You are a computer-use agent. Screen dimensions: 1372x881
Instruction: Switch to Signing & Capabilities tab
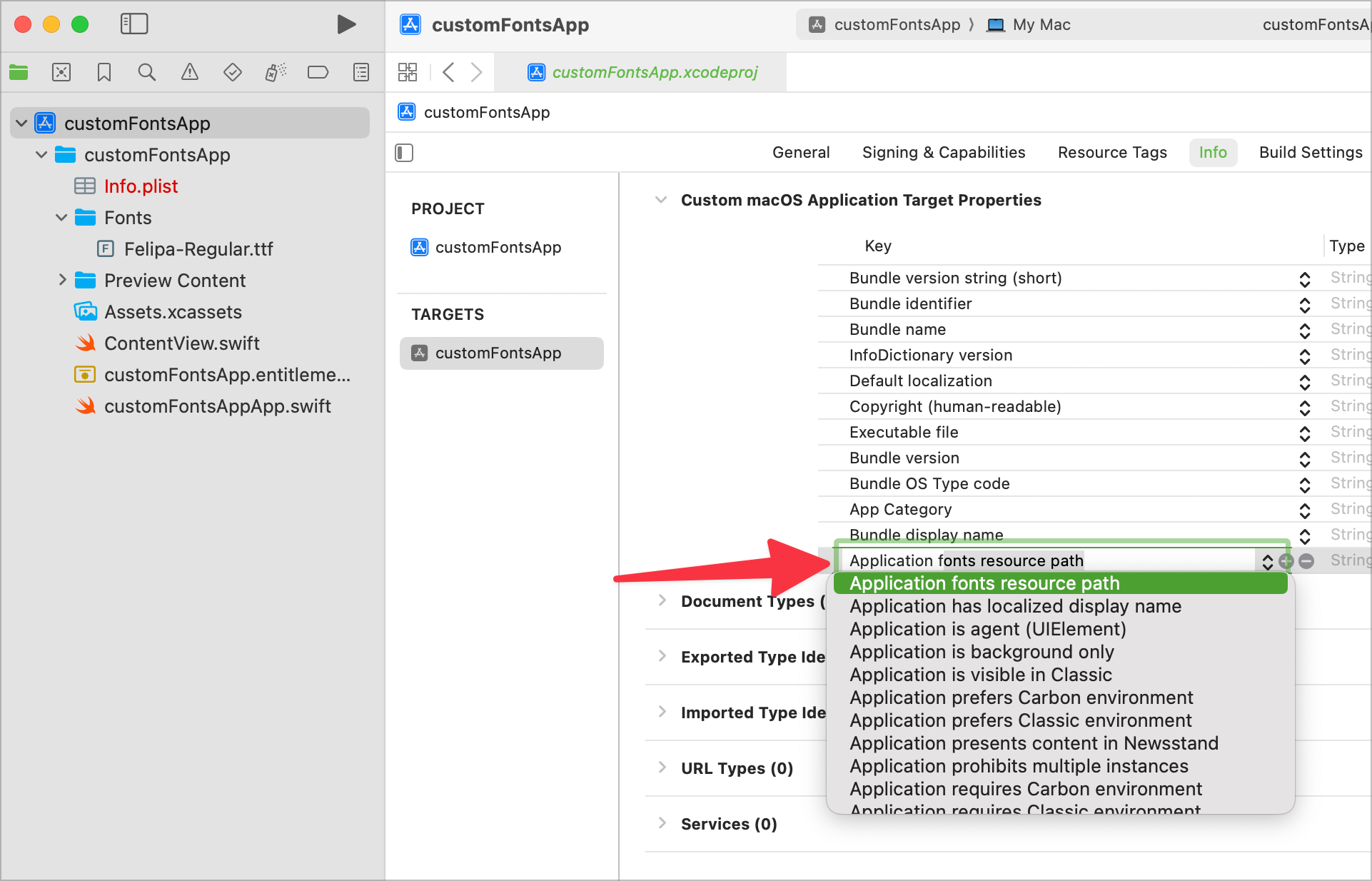(x=944, y=153)
